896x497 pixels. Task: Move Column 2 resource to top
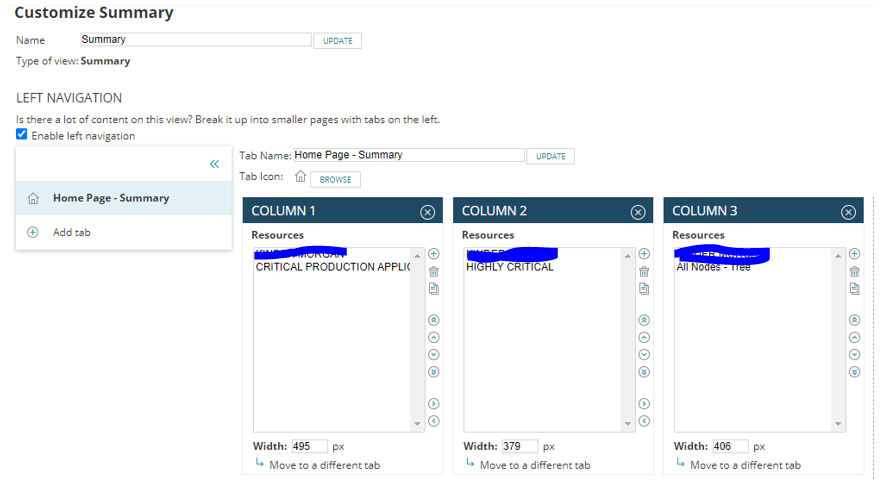pos(644,320)
